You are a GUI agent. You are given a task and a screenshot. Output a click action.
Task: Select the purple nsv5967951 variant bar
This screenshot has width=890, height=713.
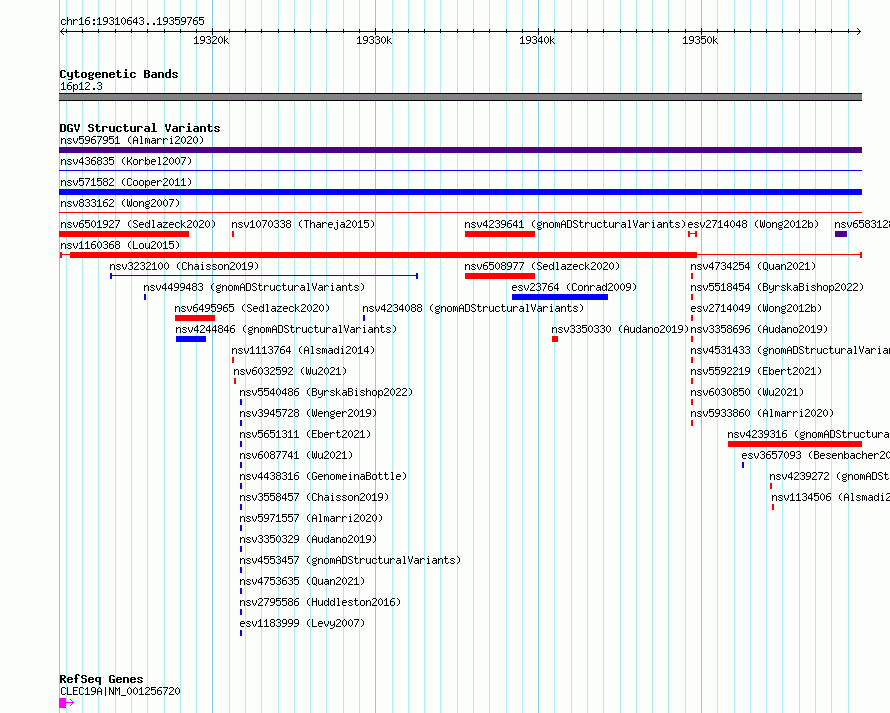(x=460, y=150)
